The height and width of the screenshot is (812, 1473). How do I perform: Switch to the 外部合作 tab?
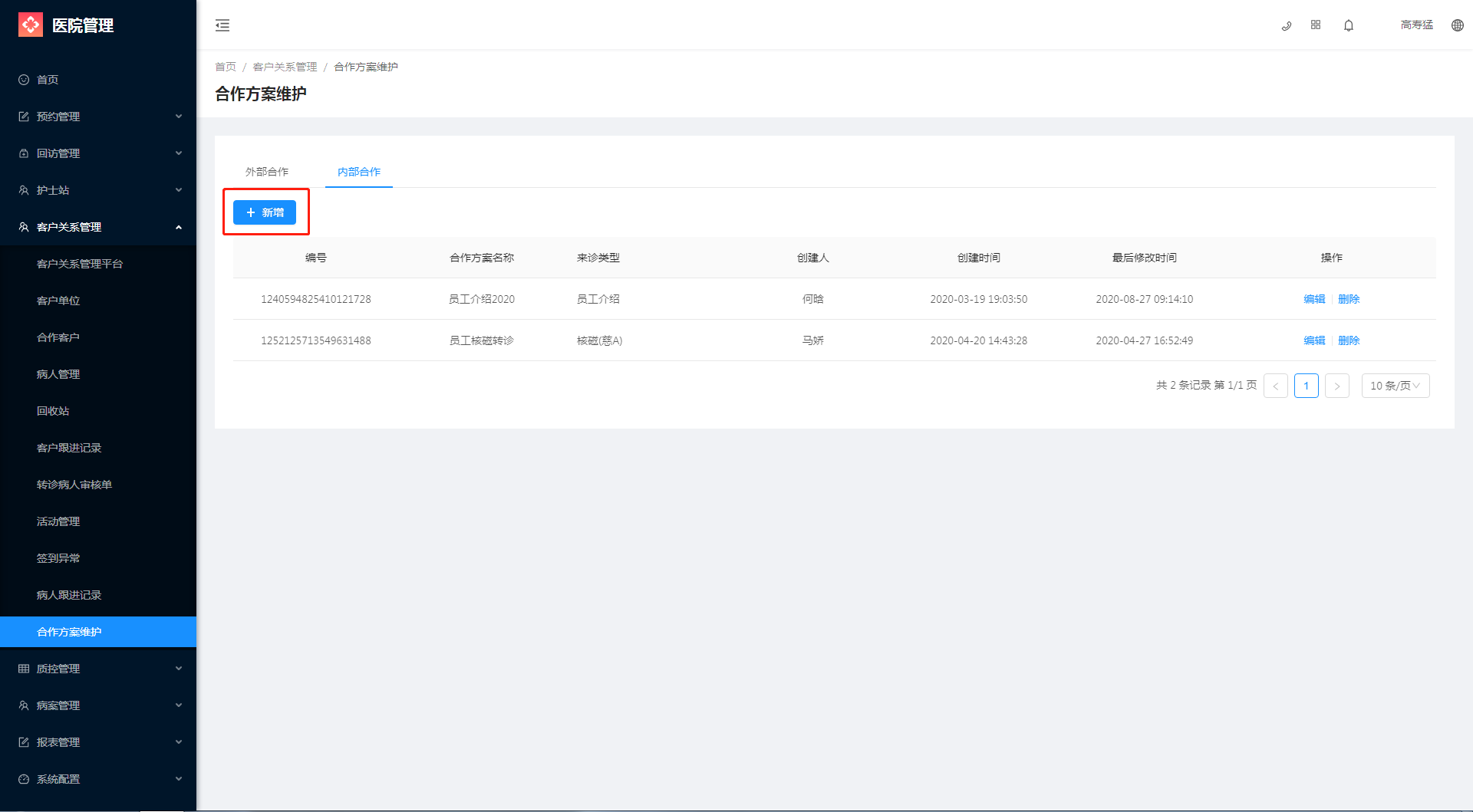(267, 172)
